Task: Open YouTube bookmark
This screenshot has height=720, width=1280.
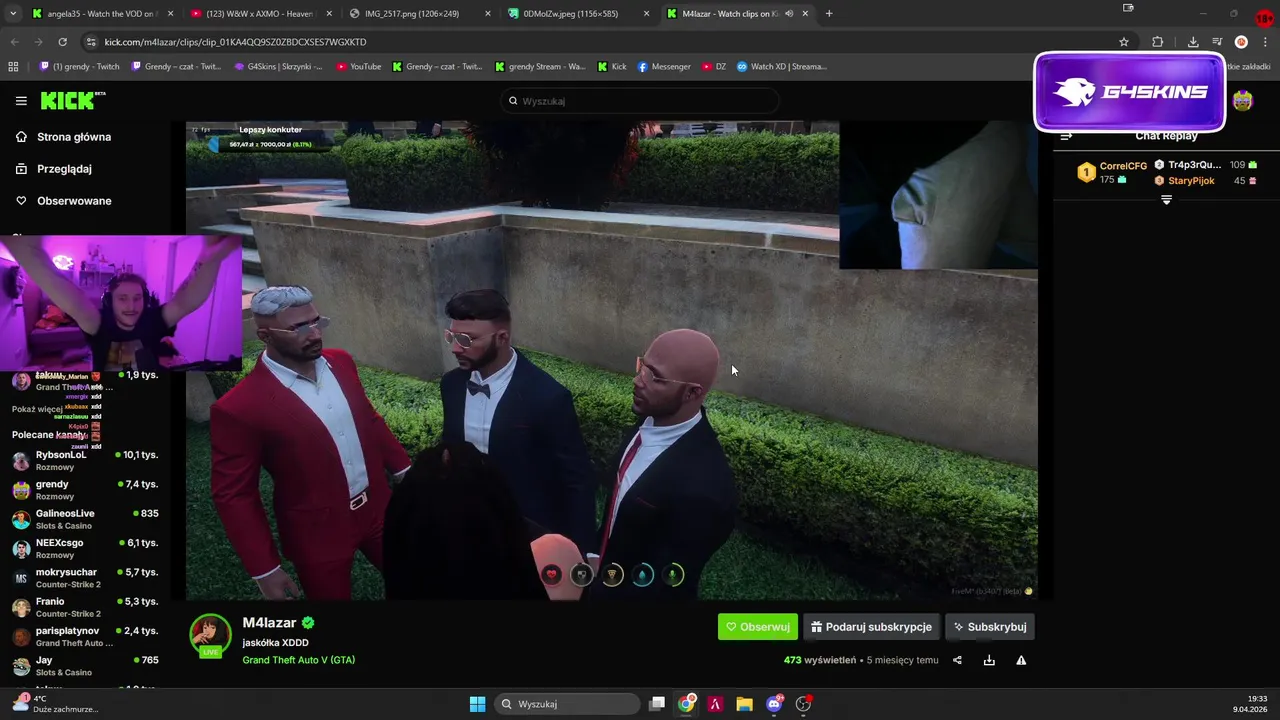Action: pyautogui.click(x=359, y=67)
